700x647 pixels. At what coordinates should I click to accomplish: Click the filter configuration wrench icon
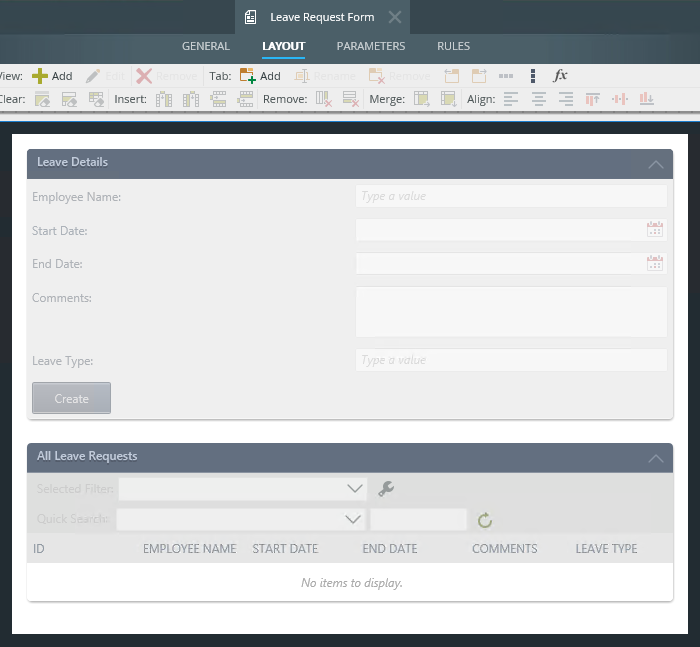(x=386, y=489)
